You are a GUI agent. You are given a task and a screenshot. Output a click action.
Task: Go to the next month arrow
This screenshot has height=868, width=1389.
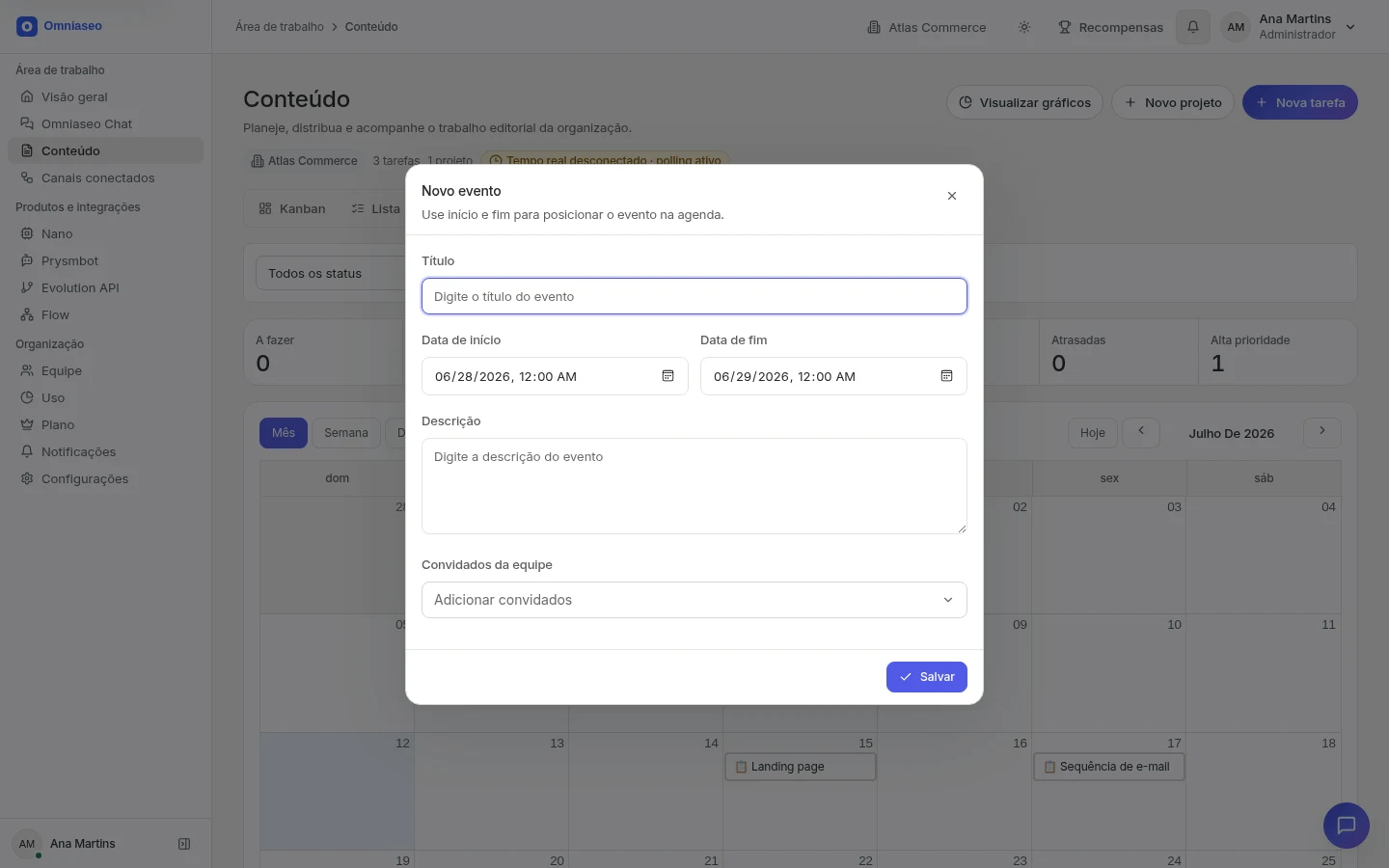coord(1322,433)
